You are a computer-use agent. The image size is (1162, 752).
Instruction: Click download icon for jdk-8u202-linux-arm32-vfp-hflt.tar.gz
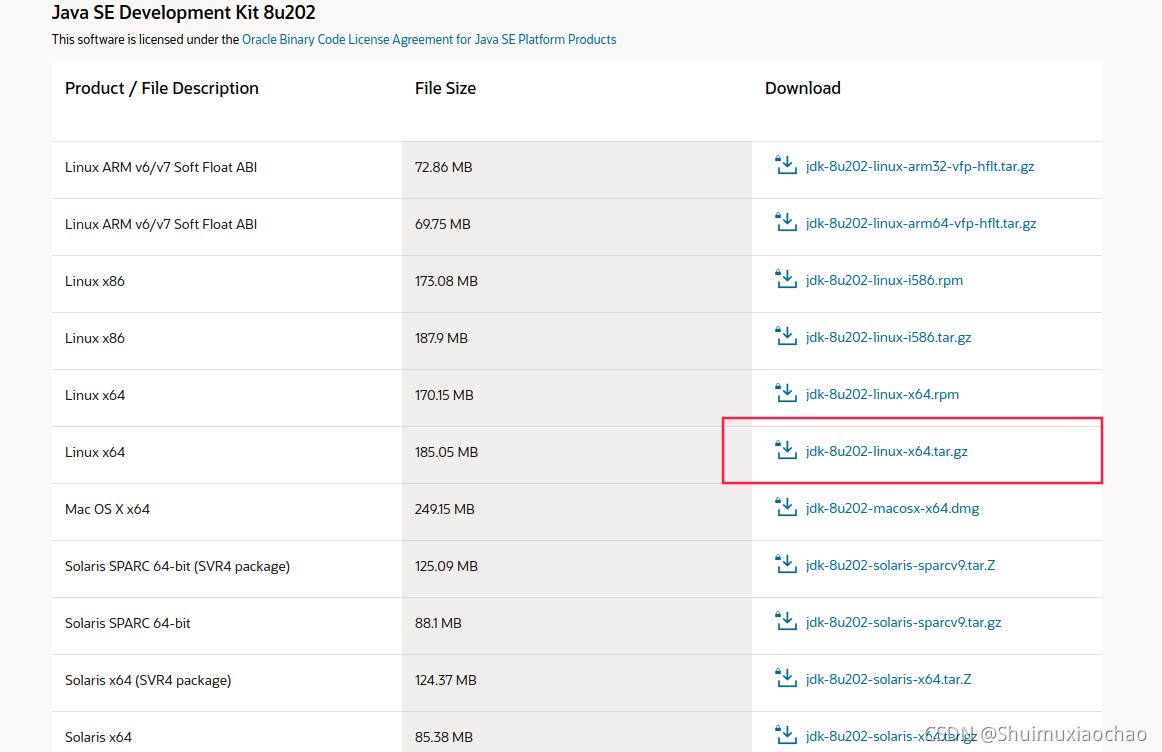point(786,165)
